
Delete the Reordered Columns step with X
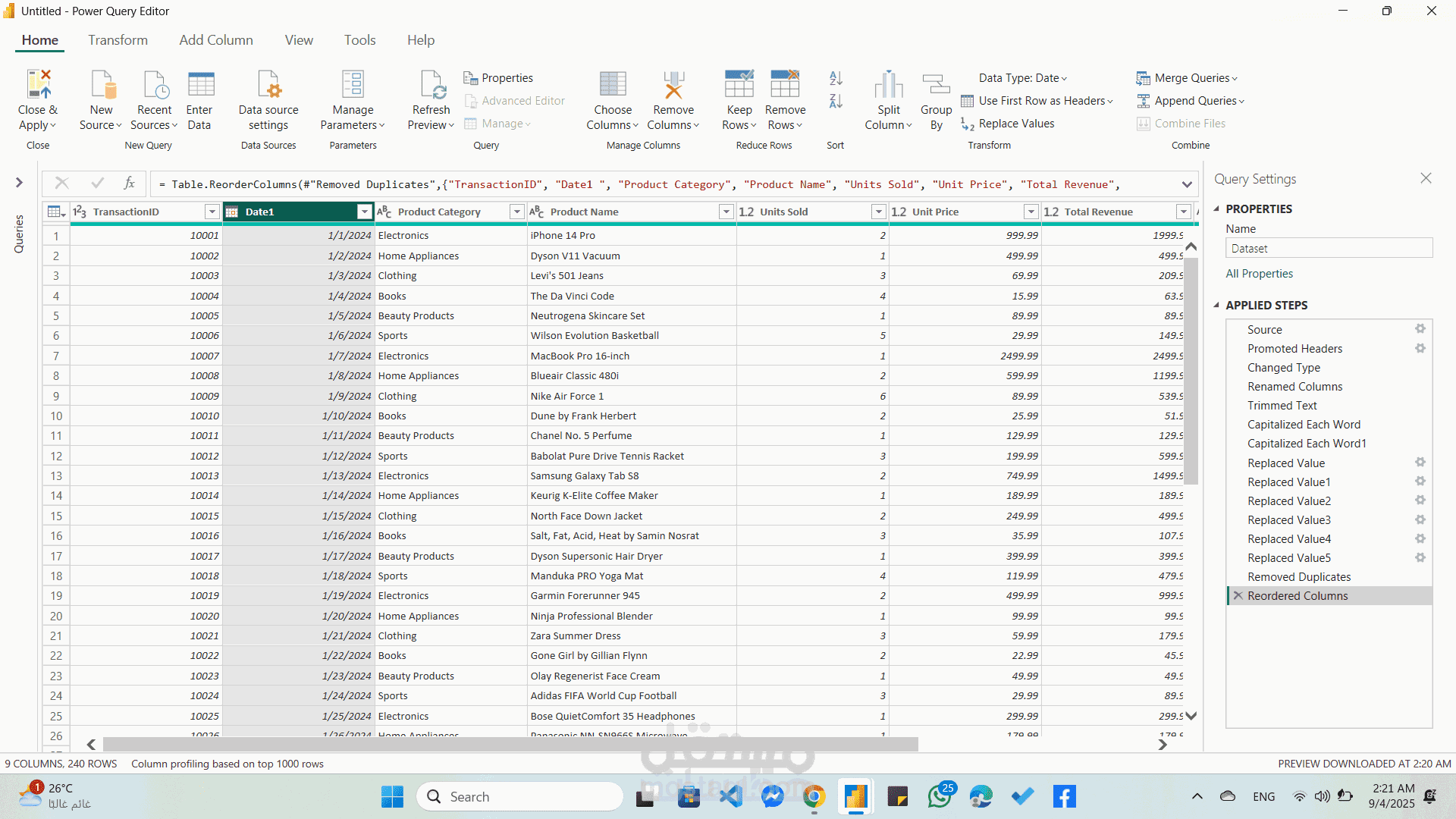coord(1238,596)
